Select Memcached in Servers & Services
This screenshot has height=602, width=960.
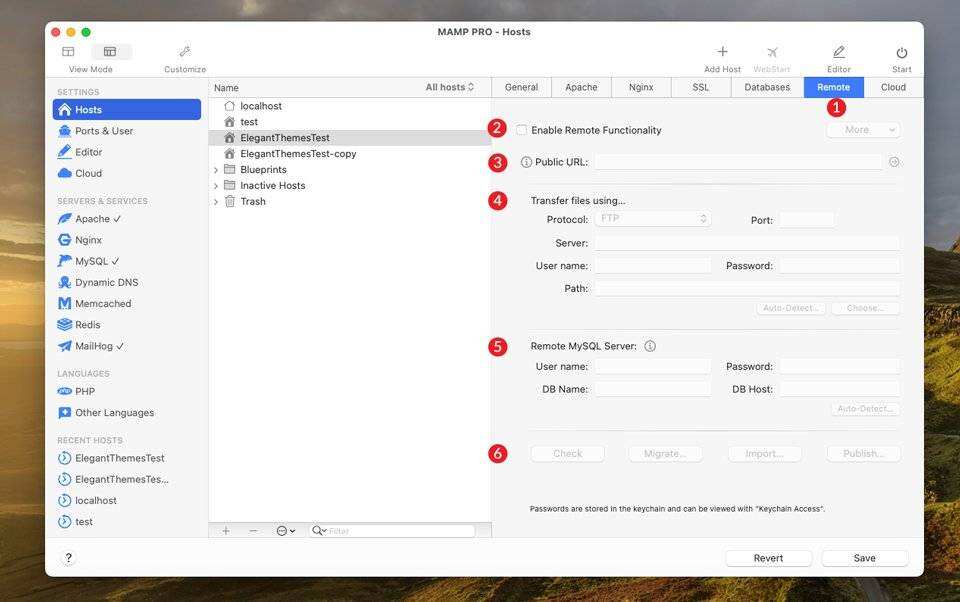[102, 304]
